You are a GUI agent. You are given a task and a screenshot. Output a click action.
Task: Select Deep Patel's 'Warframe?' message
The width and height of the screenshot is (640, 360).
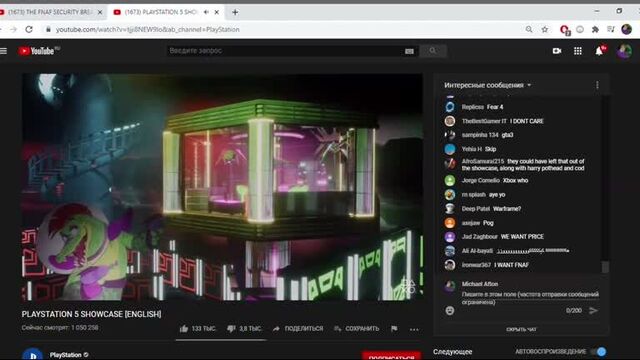[507, 209]
